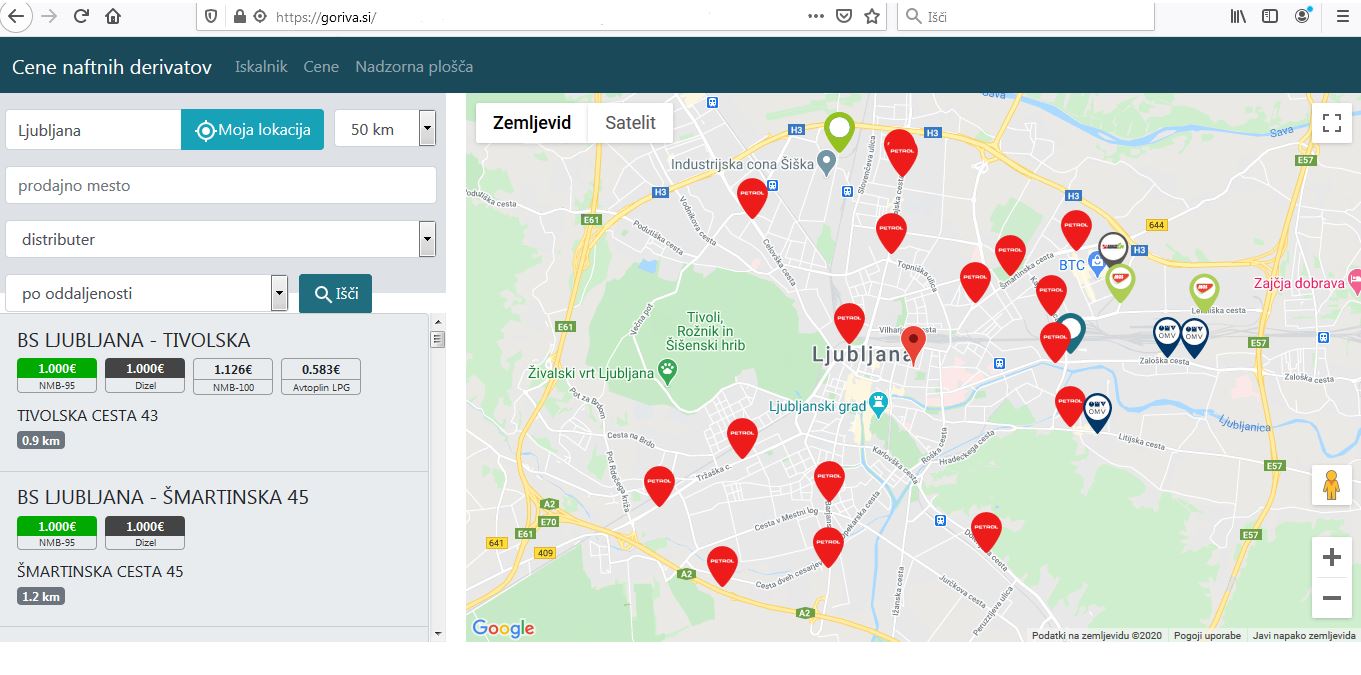Select the Street View pegman icon

[1331, 485]
